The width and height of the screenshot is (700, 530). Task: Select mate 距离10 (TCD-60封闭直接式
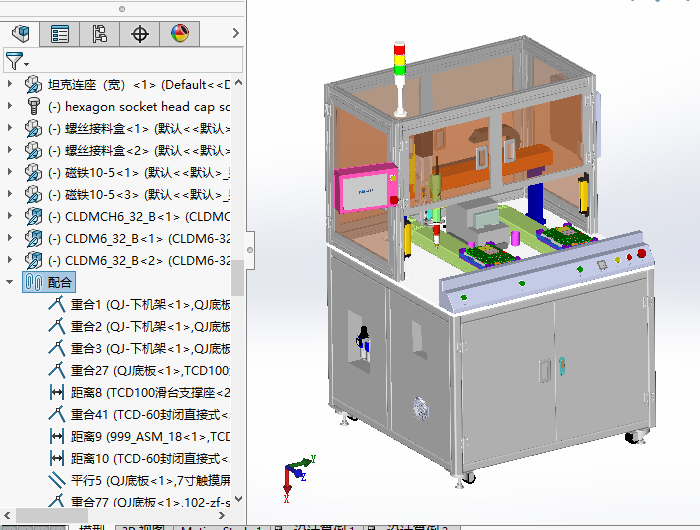click(150, 459)
